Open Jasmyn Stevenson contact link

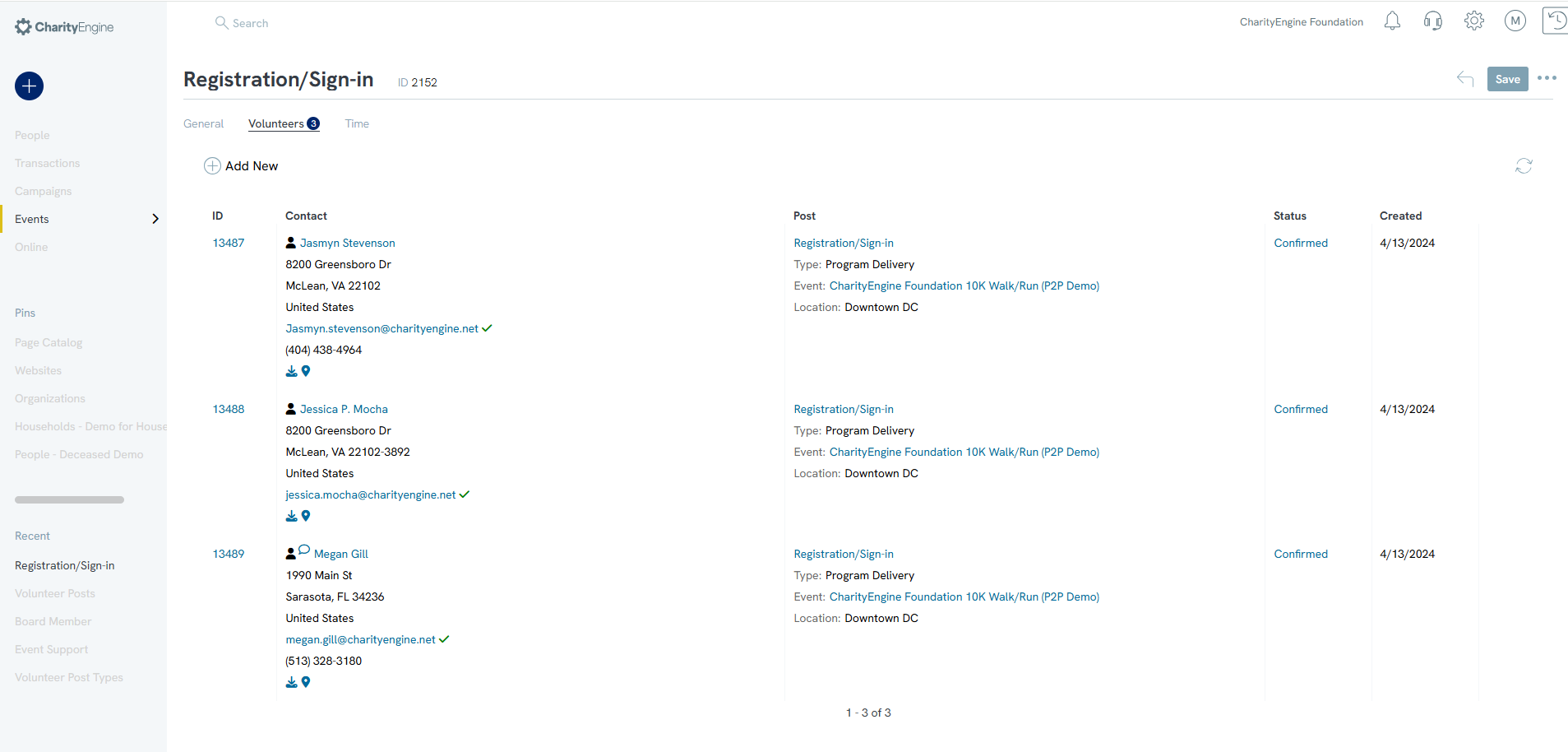click(x=347, y=243)
